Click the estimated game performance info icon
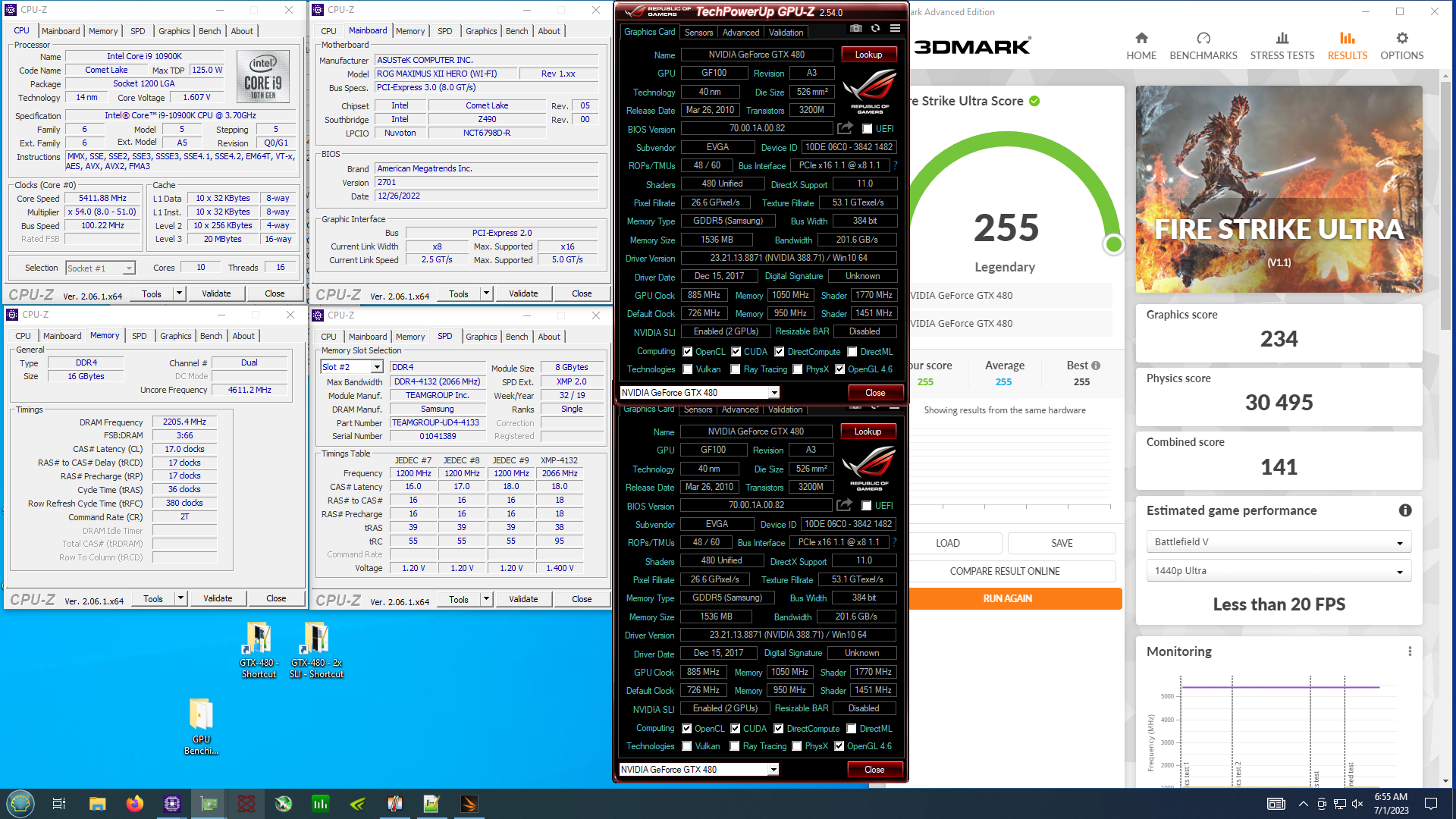This screenshot has width=1456, height=819. click(1405, 510)
